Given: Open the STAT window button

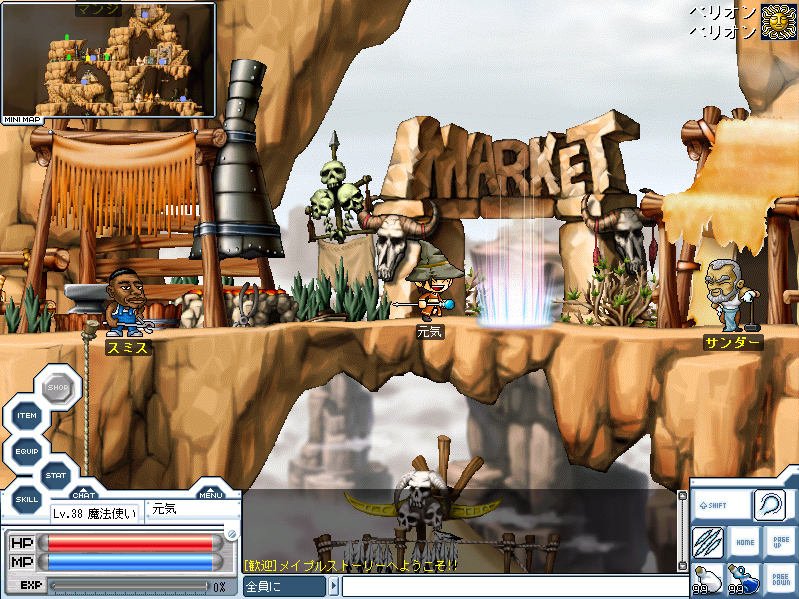Looking at the screenshot, I should click(x=57, y=475).
